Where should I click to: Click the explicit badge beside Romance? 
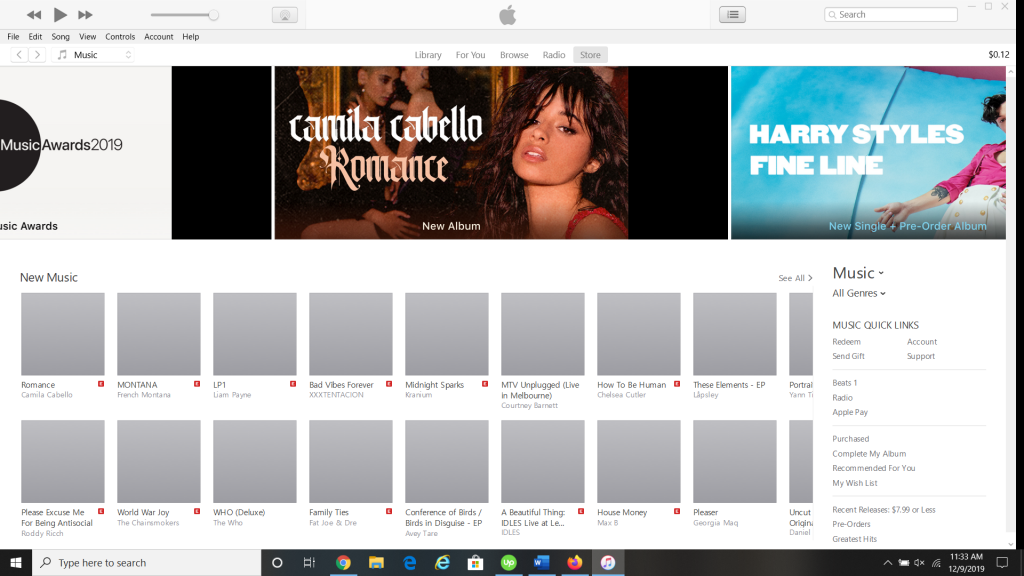[x=101, y=384]
